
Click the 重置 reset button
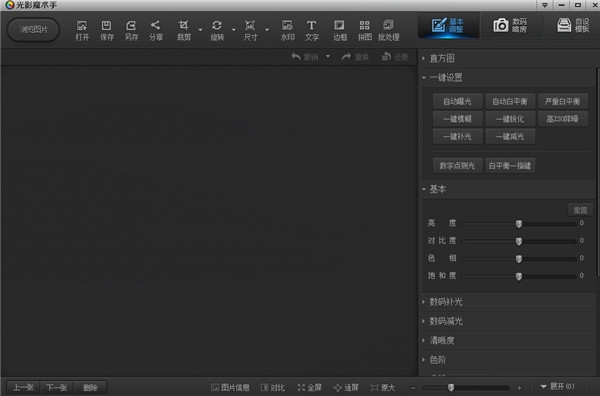(x=580, y=210)
